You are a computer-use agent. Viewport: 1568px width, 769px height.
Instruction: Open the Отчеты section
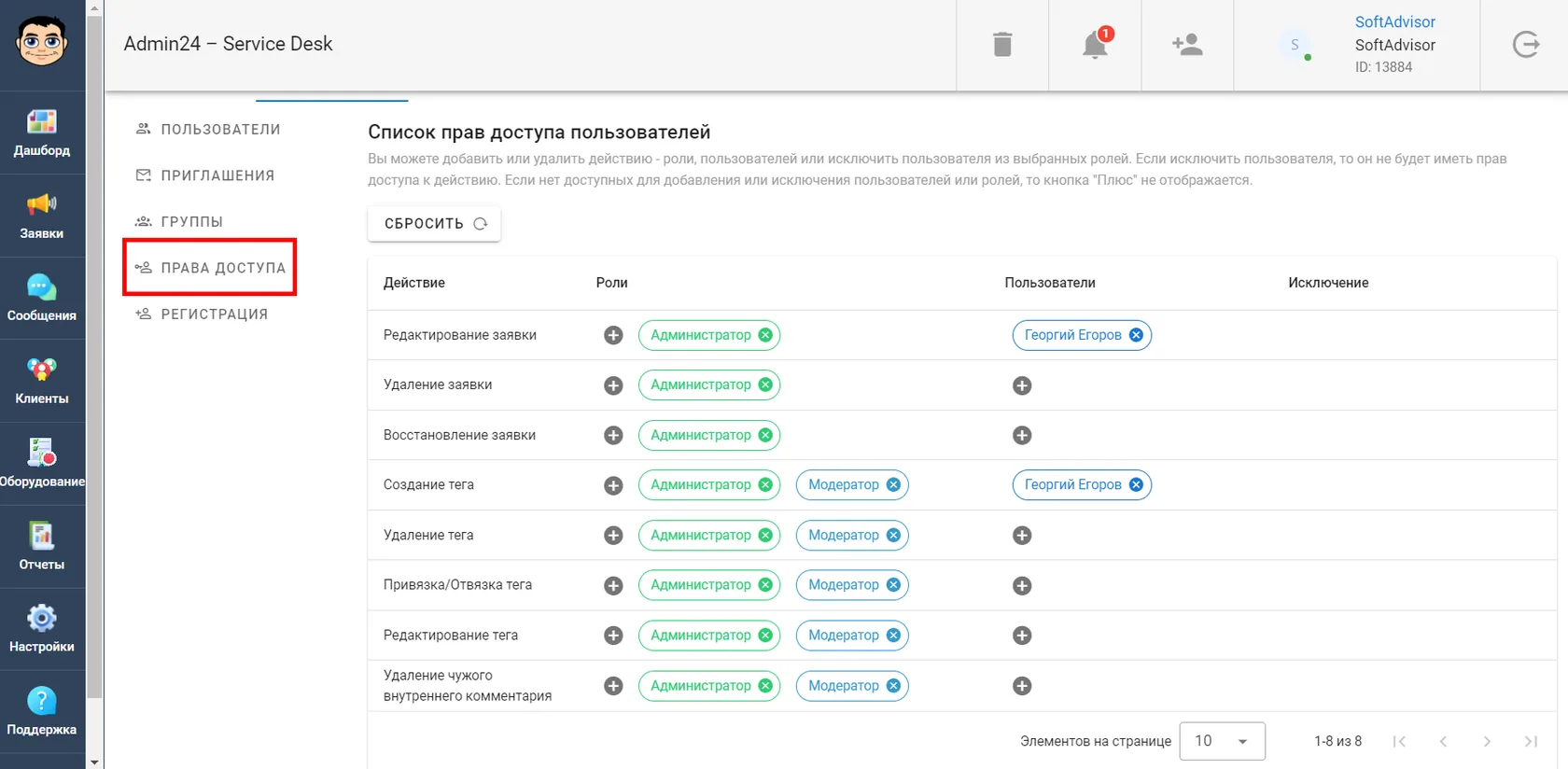pyautogui.click(x=42, y=547)
